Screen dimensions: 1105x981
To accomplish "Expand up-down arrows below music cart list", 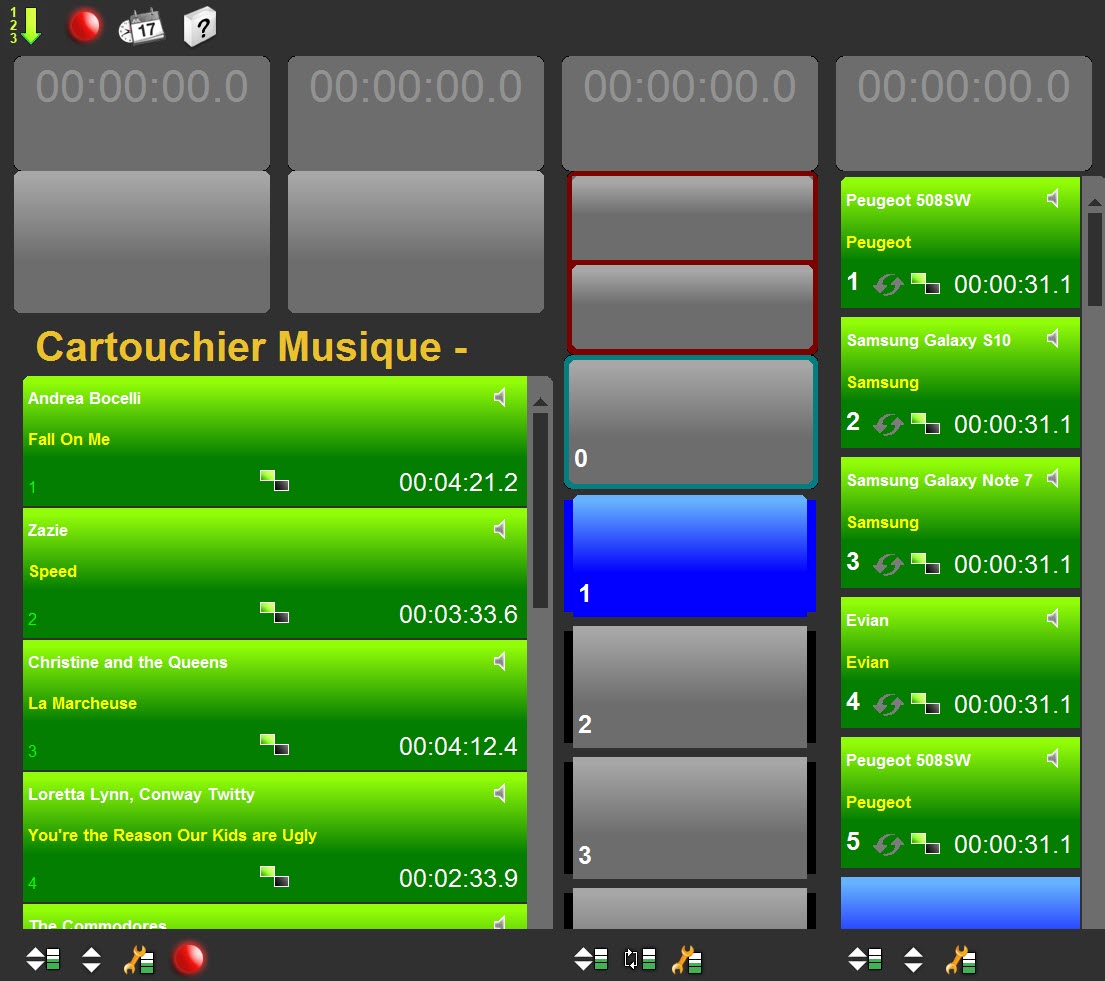I will (x=91, y=960).
